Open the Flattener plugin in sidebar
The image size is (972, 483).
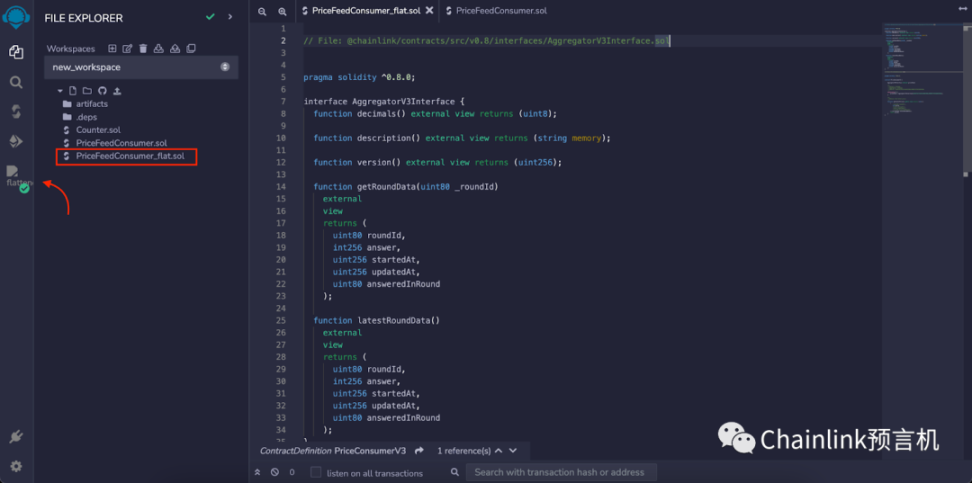point(16,175)
